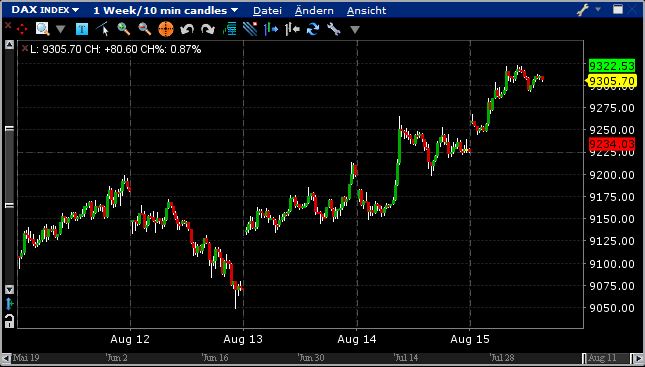Click the 9200.00 price axis value
The height and width of the screenshot is (367, 645).
(612, 174)
